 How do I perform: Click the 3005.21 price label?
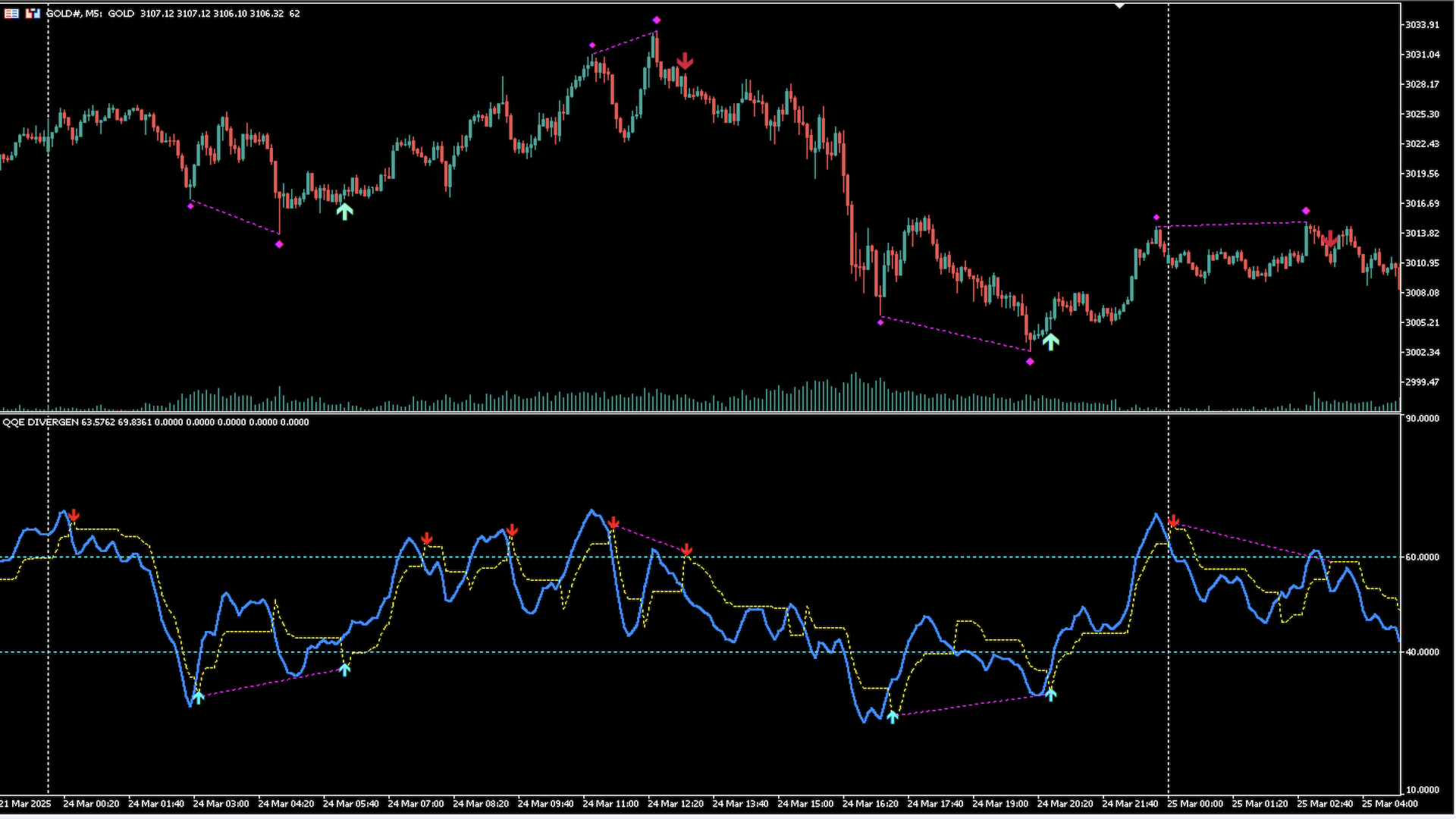tap(1422, 322)
